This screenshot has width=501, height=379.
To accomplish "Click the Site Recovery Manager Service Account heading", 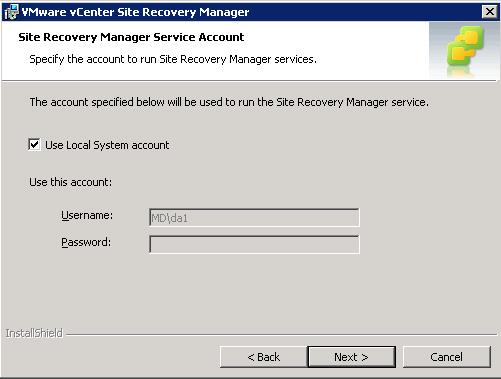I will pyautogui.click(x=131, y=37).
